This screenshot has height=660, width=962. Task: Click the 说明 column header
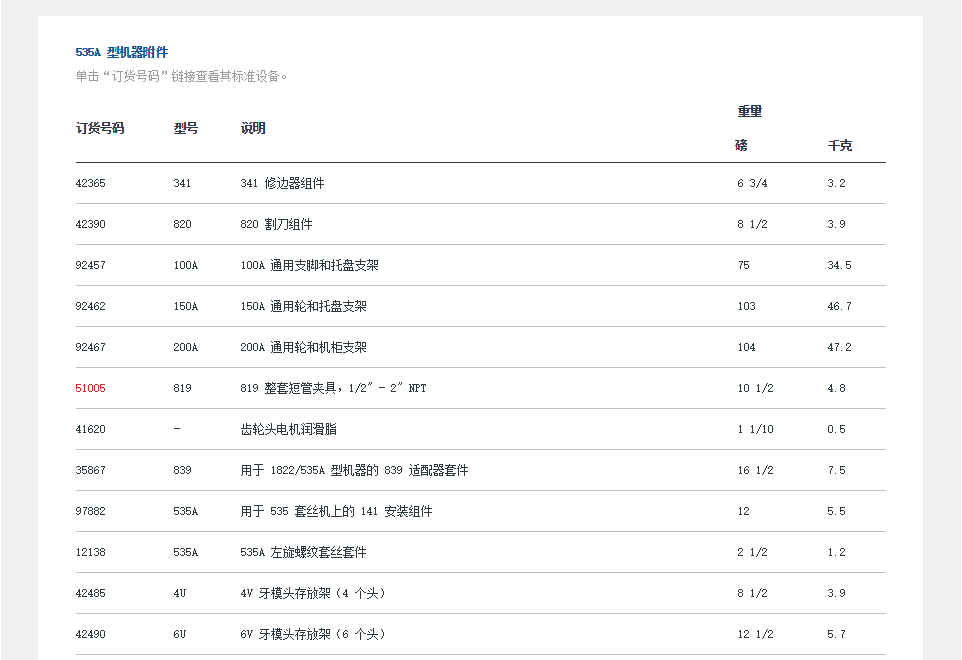[x=253, y=129]
